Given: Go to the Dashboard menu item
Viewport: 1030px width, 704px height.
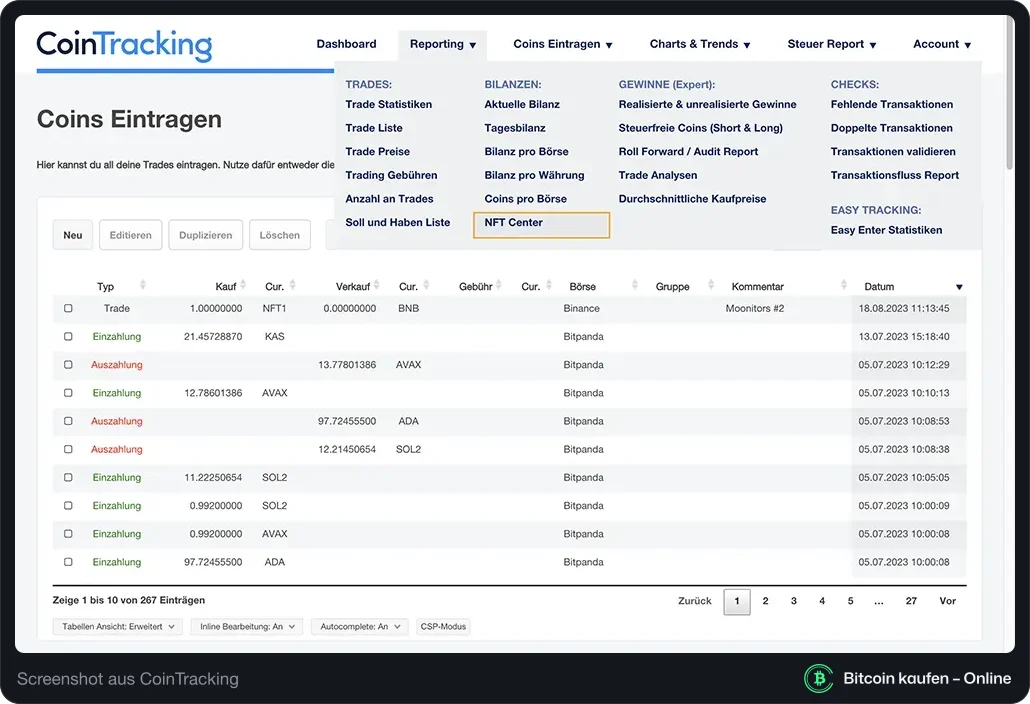Looking at the screenshot, I should (x=346, y=44).
